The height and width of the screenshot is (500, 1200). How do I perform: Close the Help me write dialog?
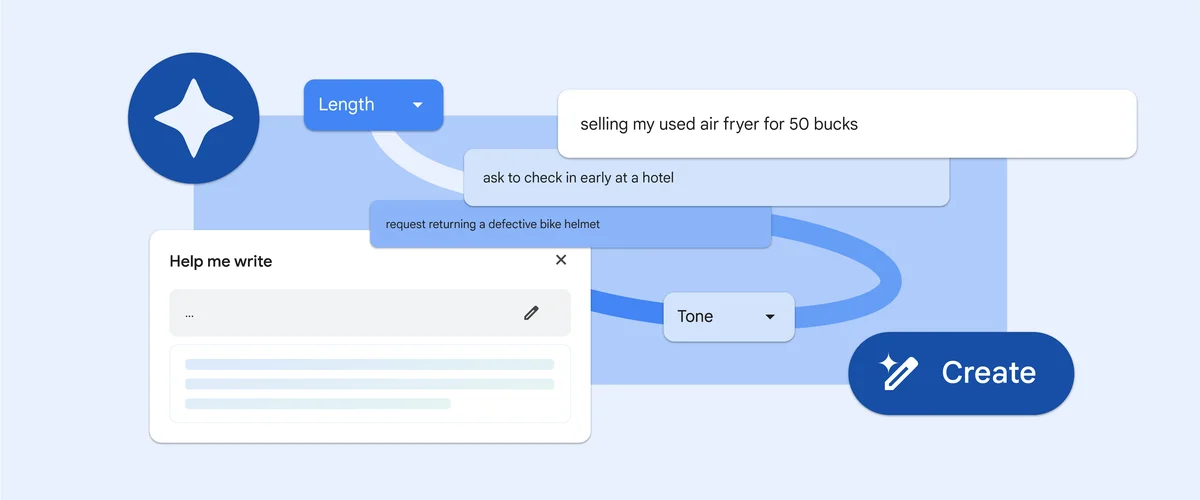[561, 260]
